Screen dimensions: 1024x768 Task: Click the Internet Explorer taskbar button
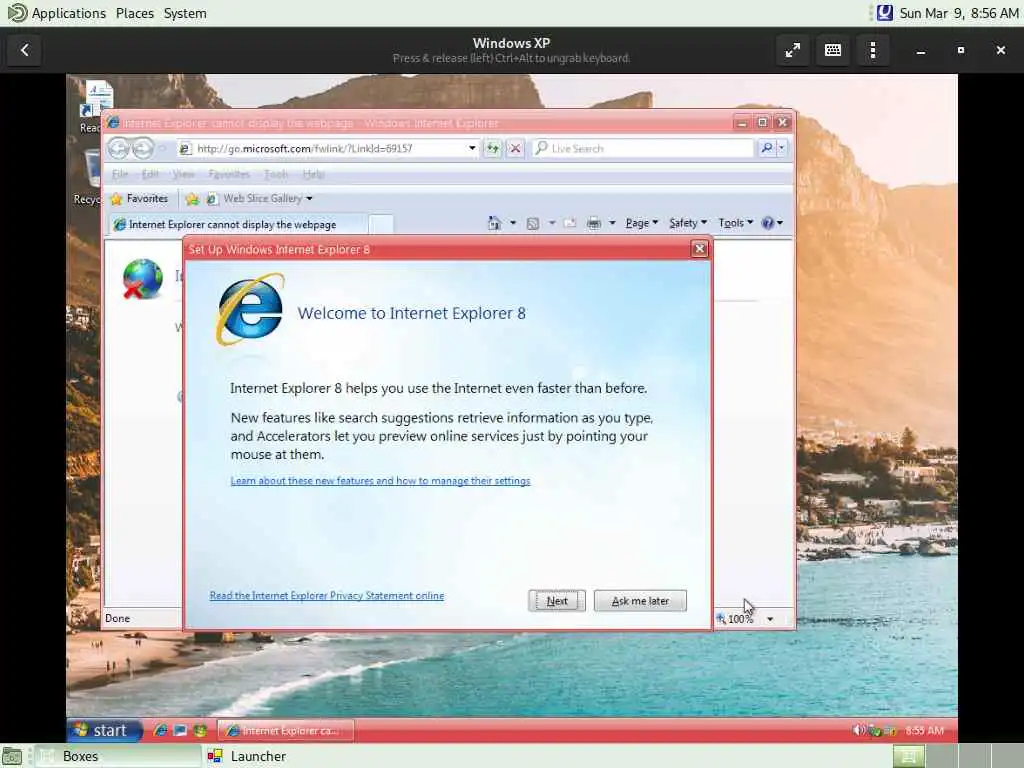point(285,731)
